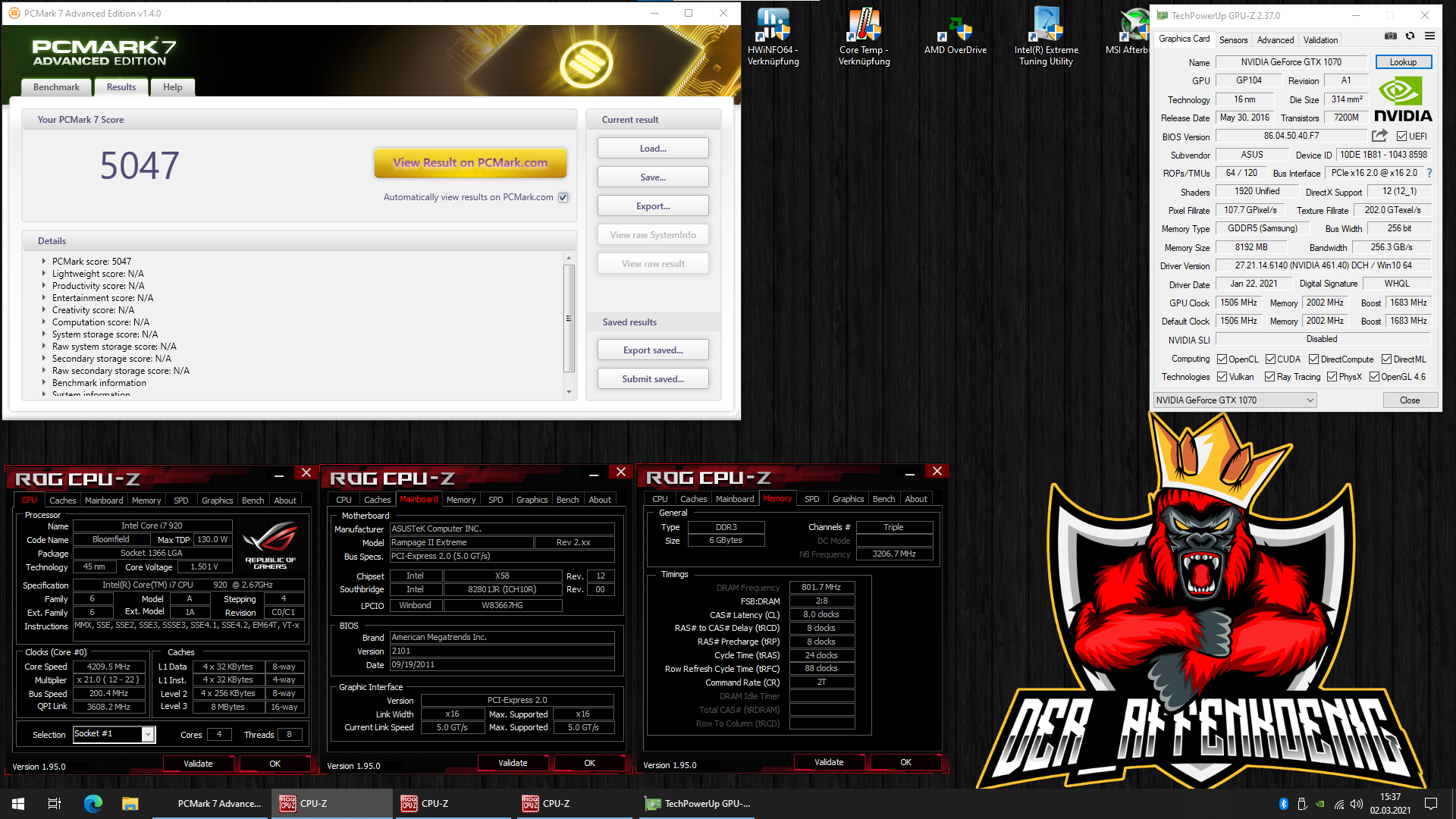Screen dimensions: 1456x819
Task: Open the NVIDIA GeForce GTX 1070 GPU dropdown
Action: [x=1235, y=400]
